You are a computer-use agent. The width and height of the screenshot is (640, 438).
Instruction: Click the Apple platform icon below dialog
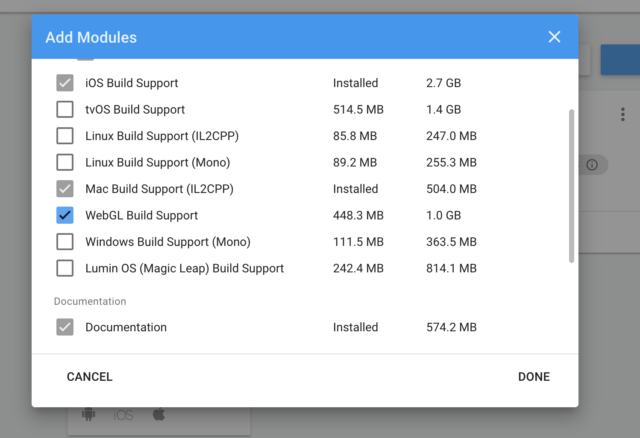[x=159, y=414]
